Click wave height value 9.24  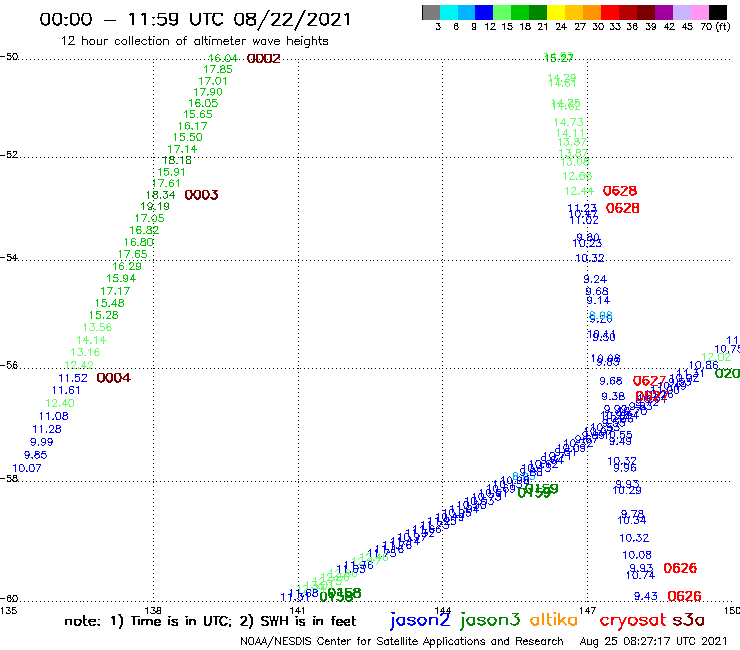[x=595, y=279]
